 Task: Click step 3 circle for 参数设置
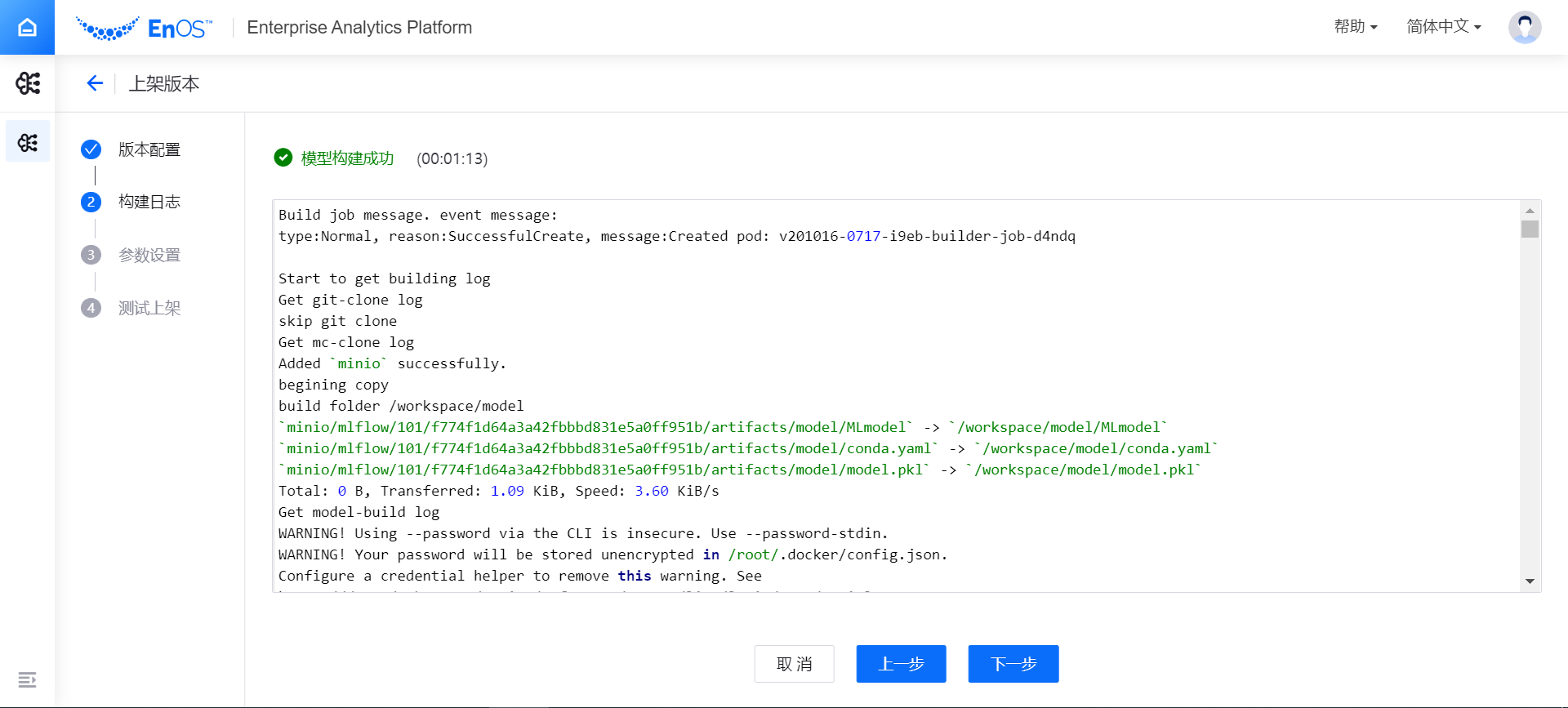point(91,255)
